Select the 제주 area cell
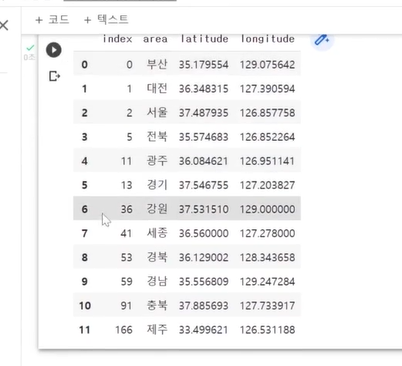402x366 pixels. (x=157, y=330)
